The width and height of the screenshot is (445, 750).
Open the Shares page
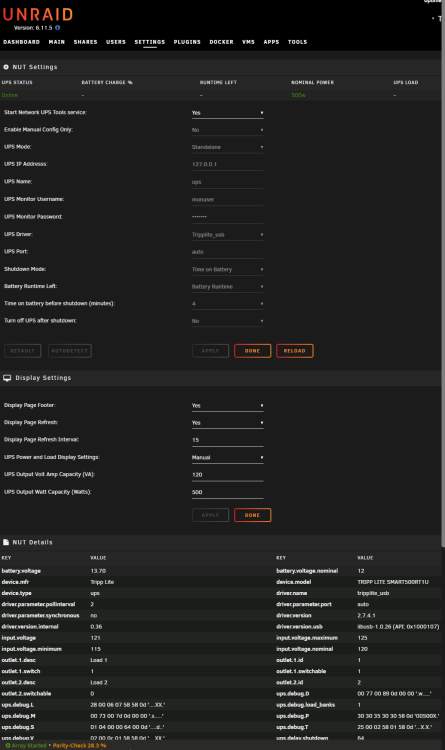click(85, 42)
